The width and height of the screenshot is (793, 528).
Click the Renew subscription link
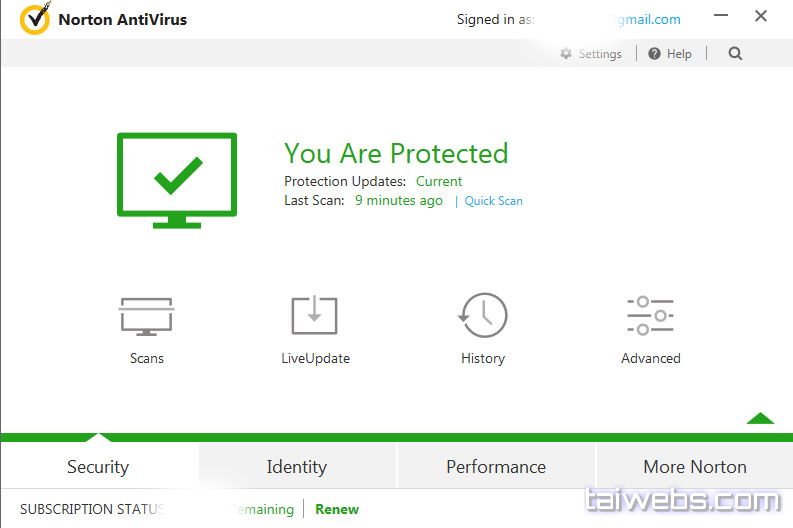click(337, 509)
